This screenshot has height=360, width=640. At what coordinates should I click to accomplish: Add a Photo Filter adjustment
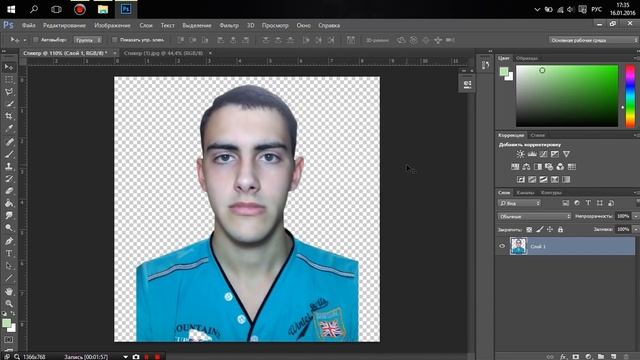pos(549,167)
